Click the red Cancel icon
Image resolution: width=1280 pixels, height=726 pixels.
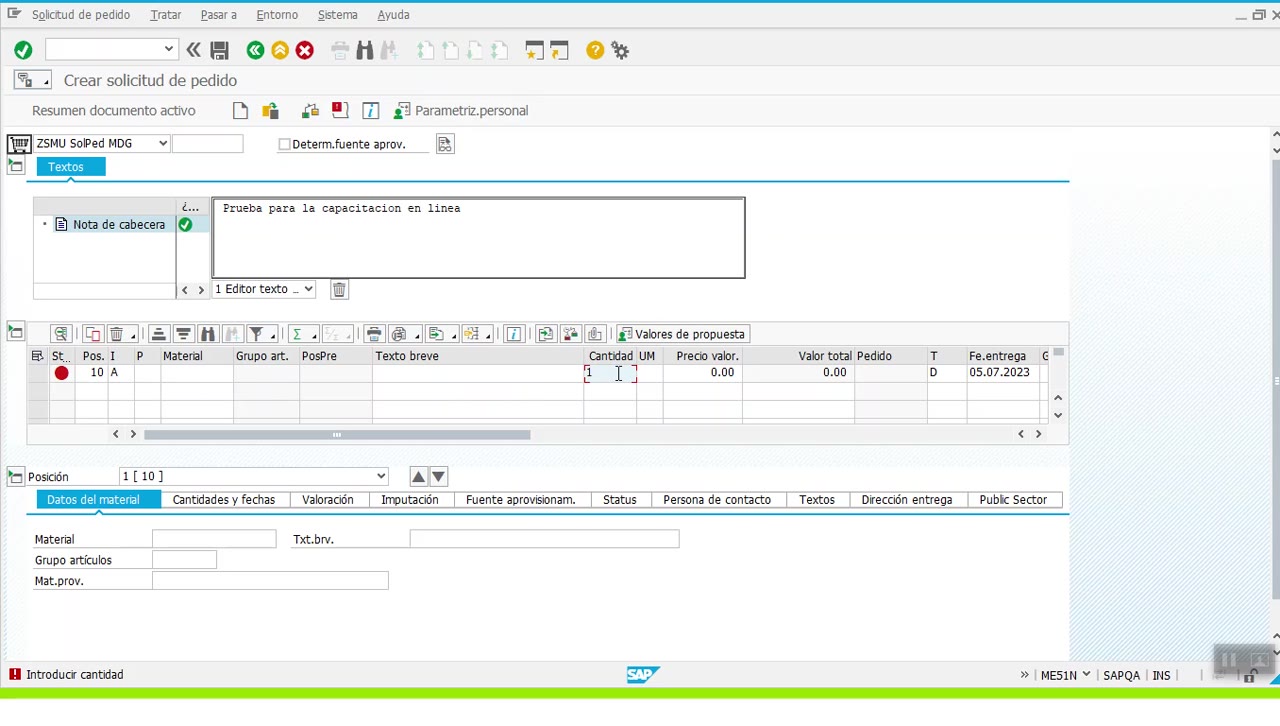click(x=305, y=50)
